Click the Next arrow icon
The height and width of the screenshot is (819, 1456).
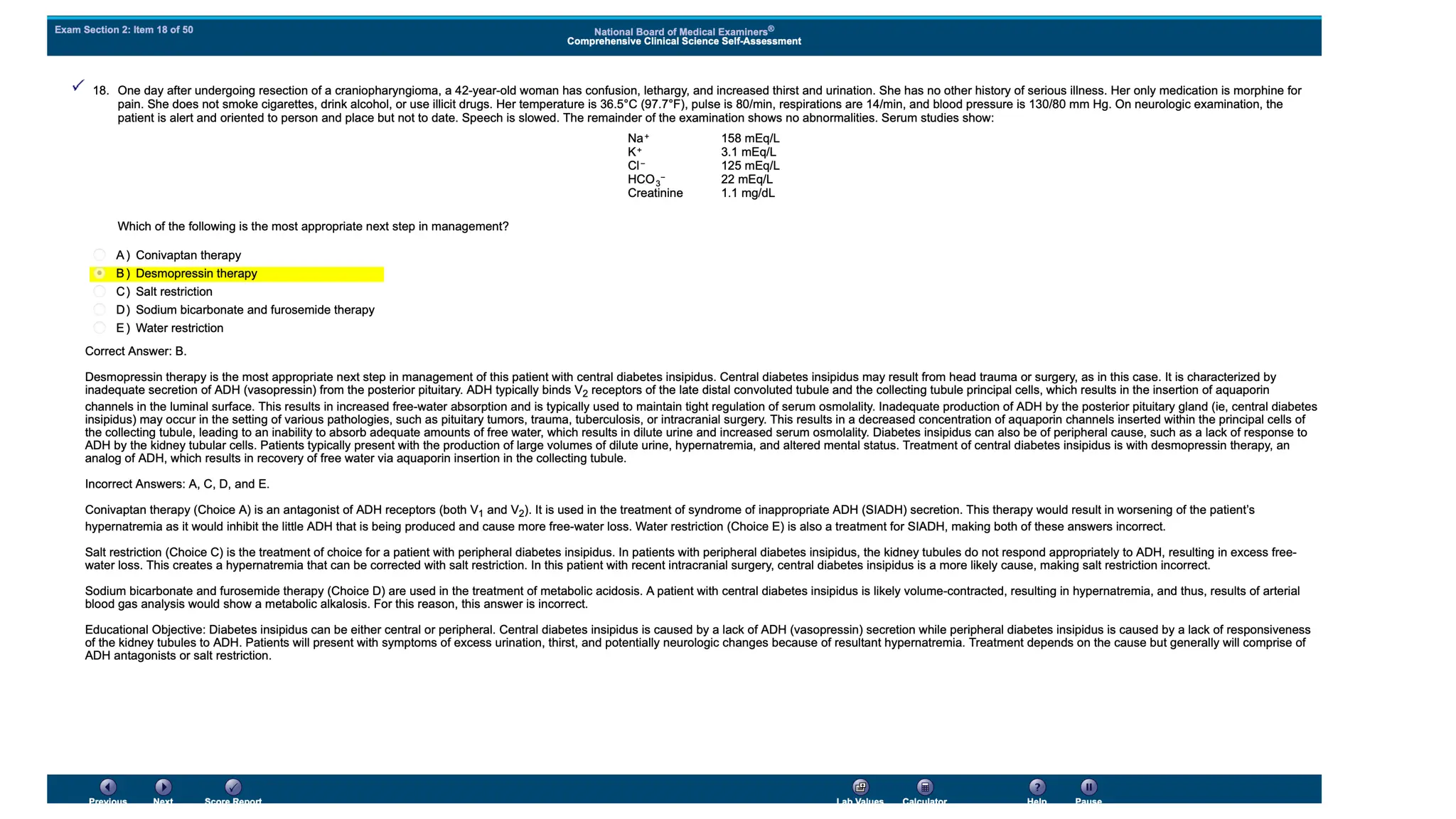tap(163, 787)
